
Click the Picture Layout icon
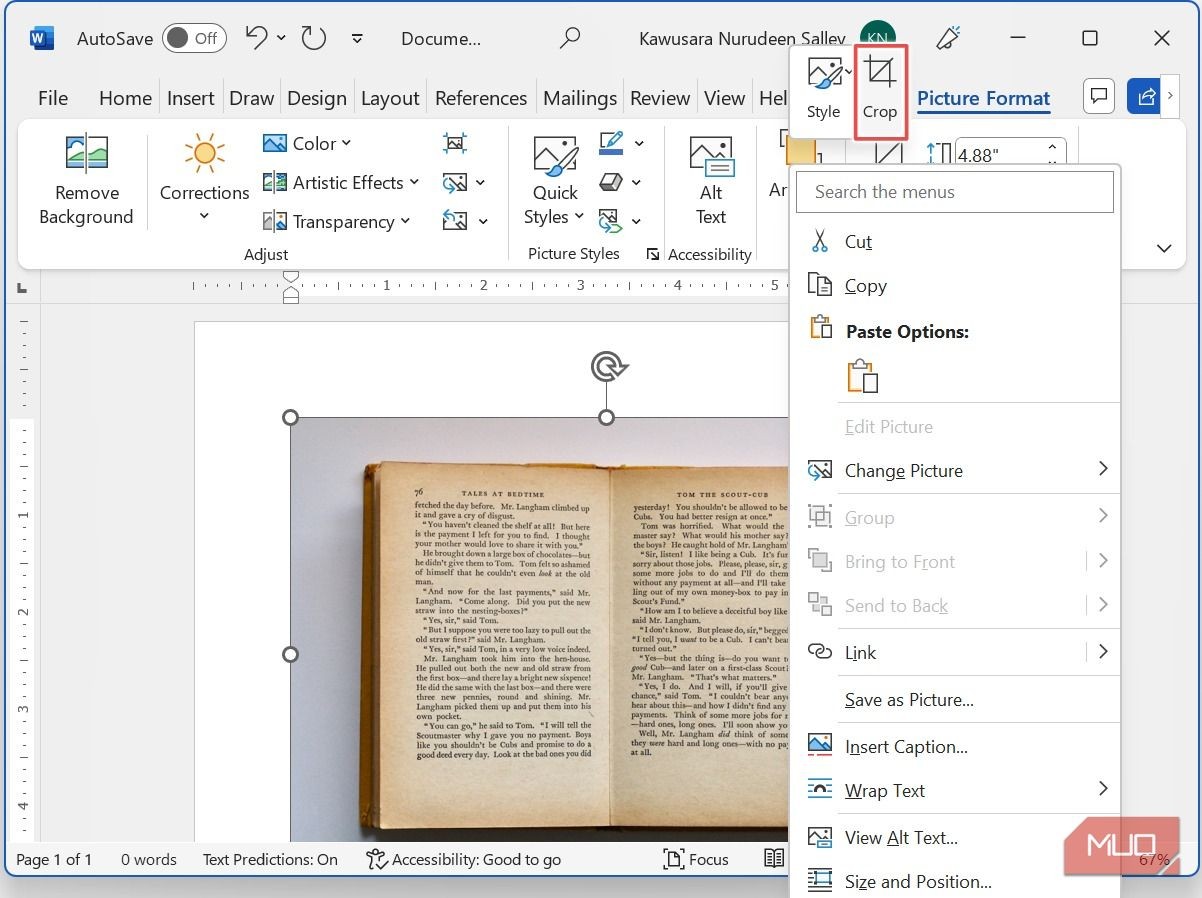611,220
